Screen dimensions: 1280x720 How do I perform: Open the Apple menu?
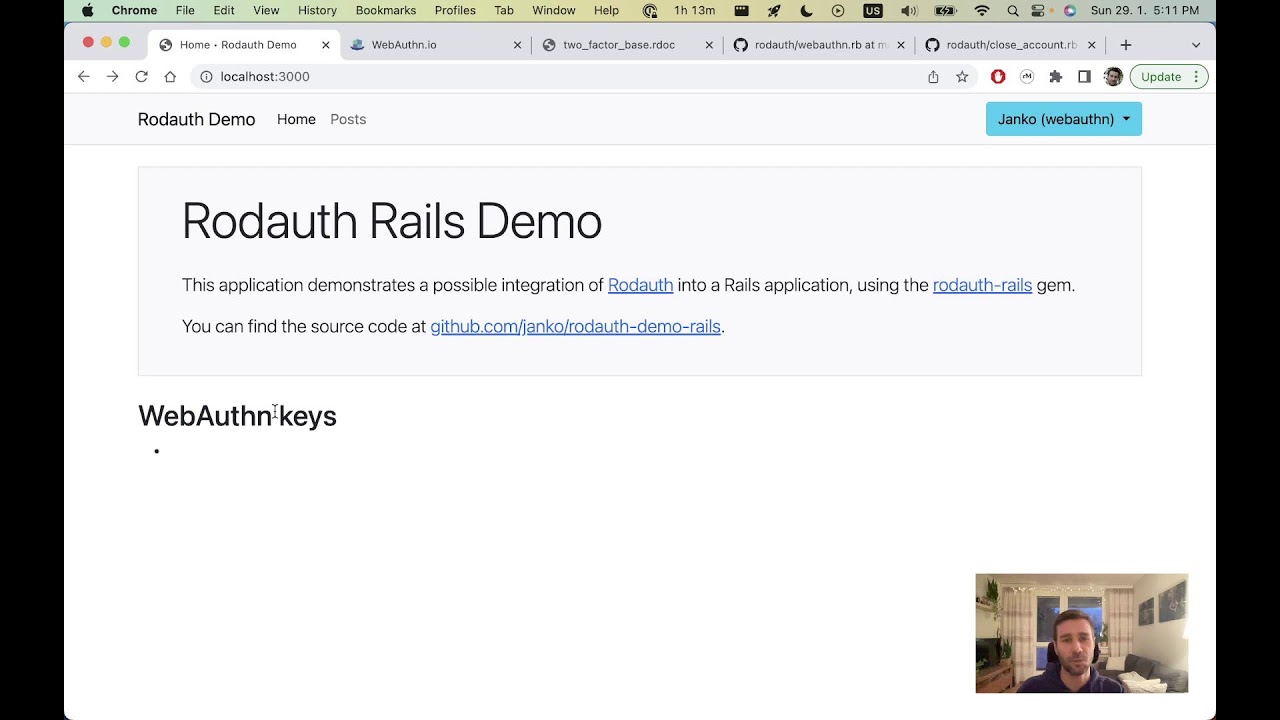87,10
